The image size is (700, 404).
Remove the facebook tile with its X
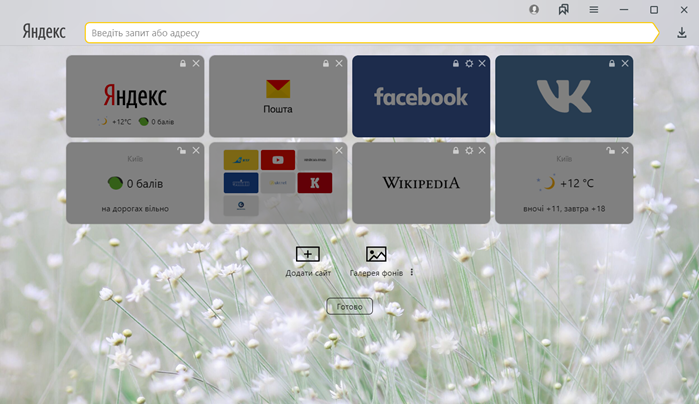pos(482,63)
